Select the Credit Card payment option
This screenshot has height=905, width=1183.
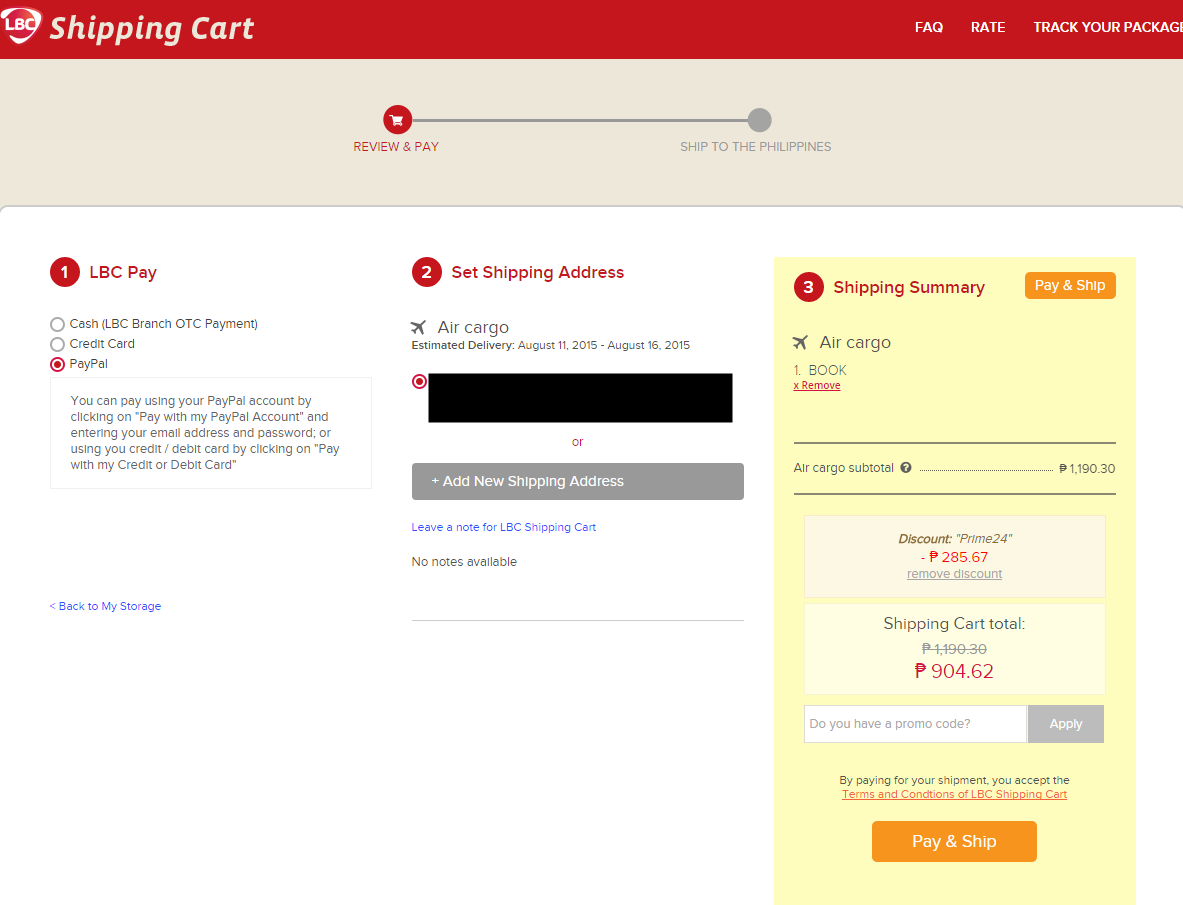pyautogui.click(x=57, y=345)
